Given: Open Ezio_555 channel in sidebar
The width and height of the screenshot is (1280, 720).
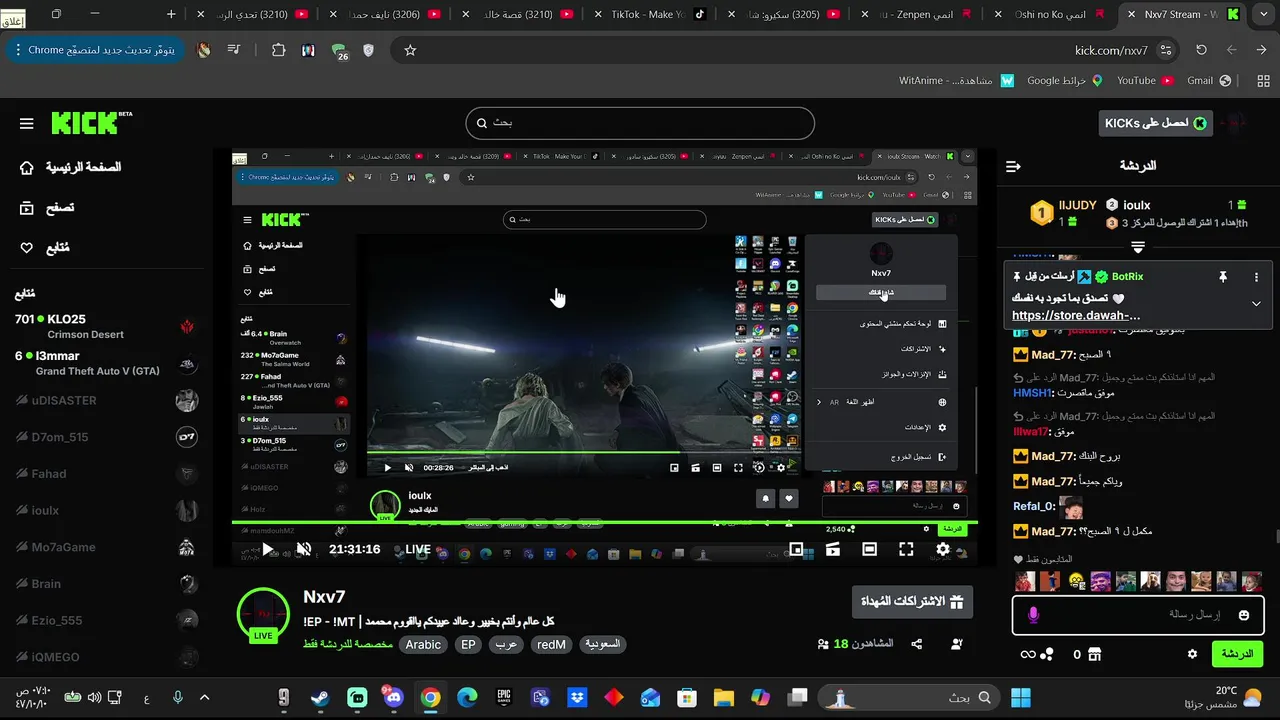Looking at the screenshot, I should [105, 620].
